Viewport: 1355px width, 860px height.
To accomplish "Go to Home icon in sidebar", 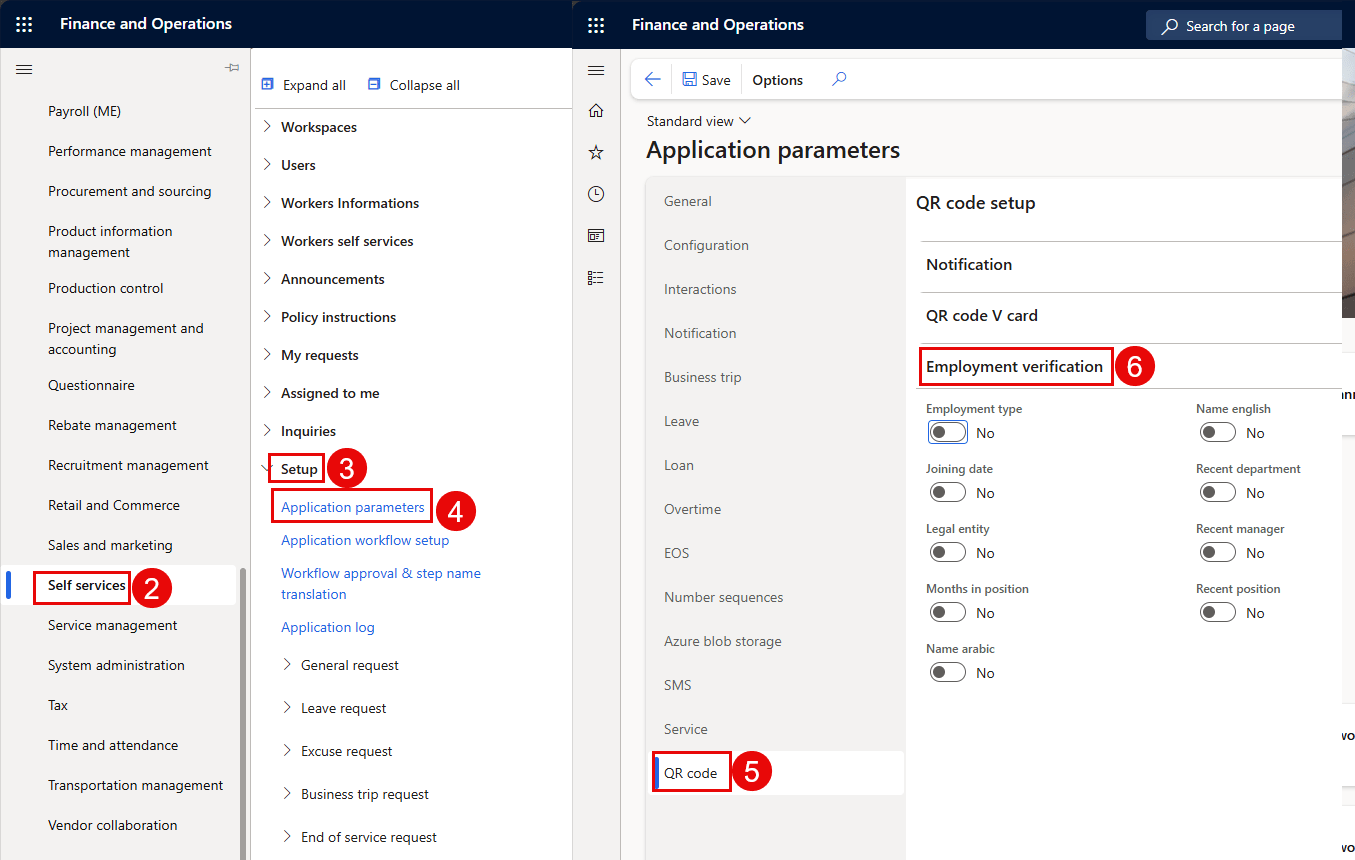I will point(596,110).
